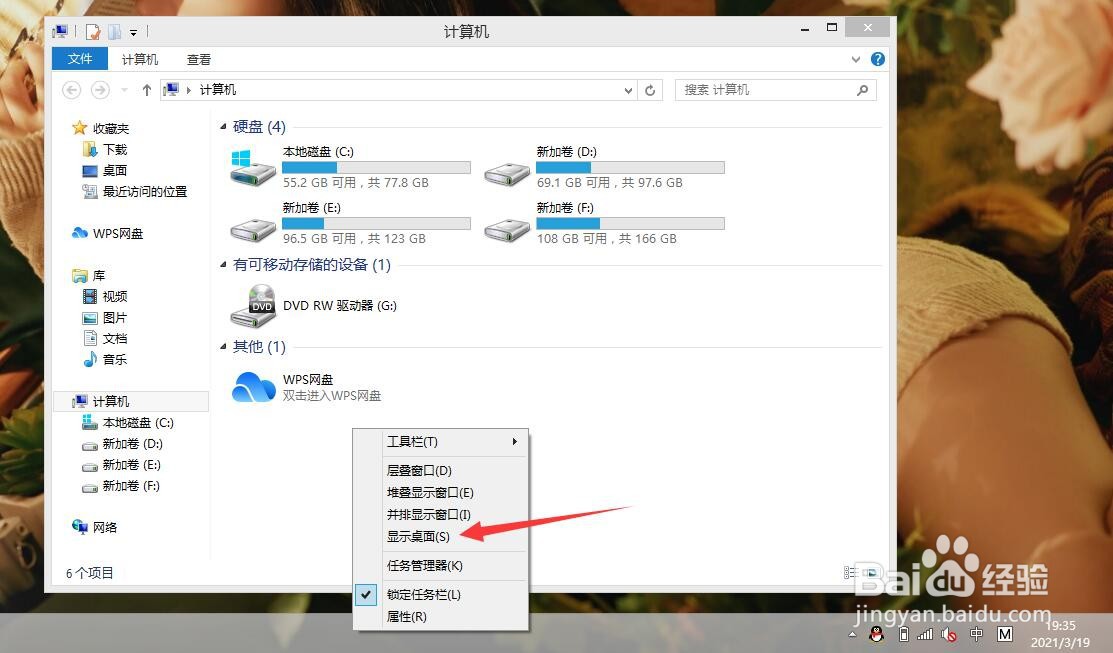Click the back navigation arrow
This screenshot has width=1113, height=653.
click(71, 89)
